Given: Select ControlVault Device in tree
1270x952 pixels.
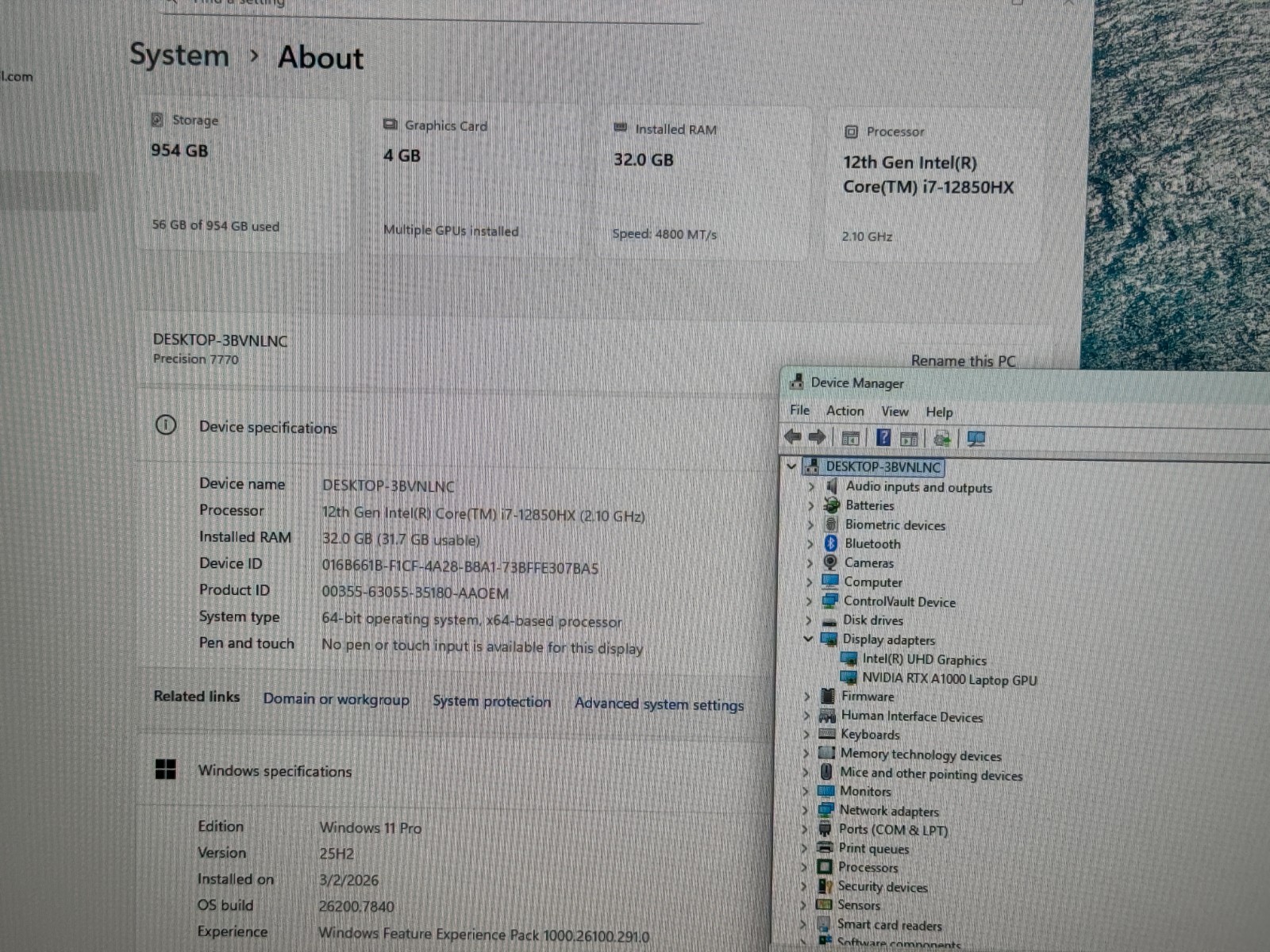Looking at the screenshot, I should pos(899,601).
